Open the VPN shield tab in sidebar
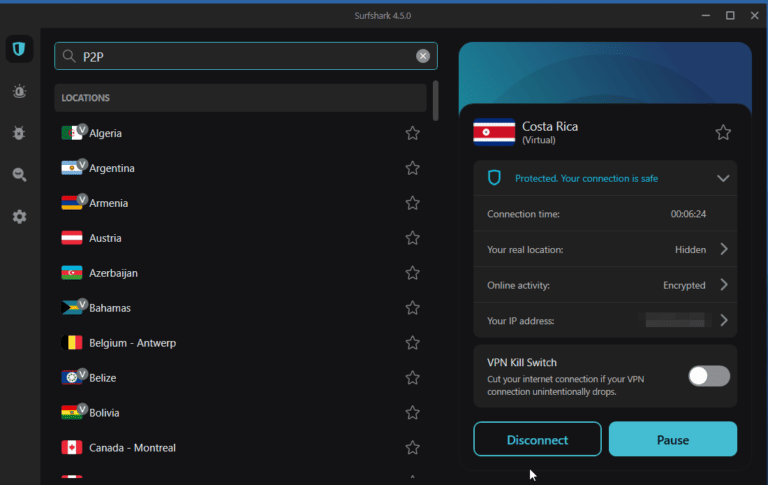Viewport: 768px width, 485px height. 19,49
